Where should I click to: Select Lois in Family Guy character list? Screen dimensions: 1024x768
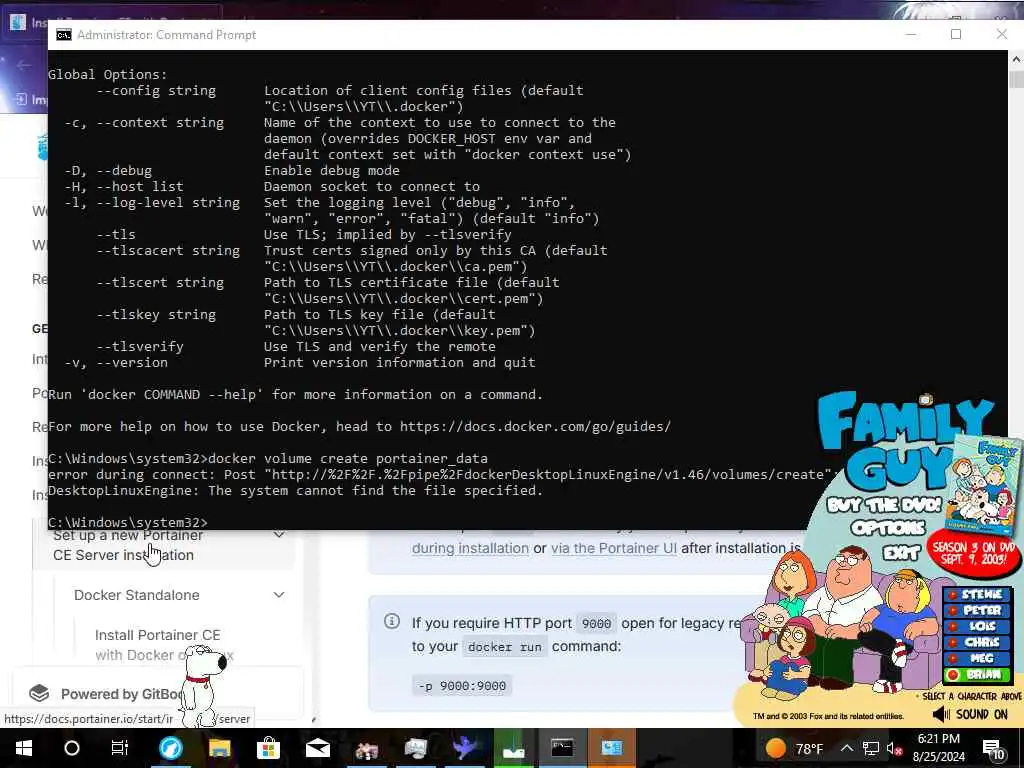click(x=977, y=626)
